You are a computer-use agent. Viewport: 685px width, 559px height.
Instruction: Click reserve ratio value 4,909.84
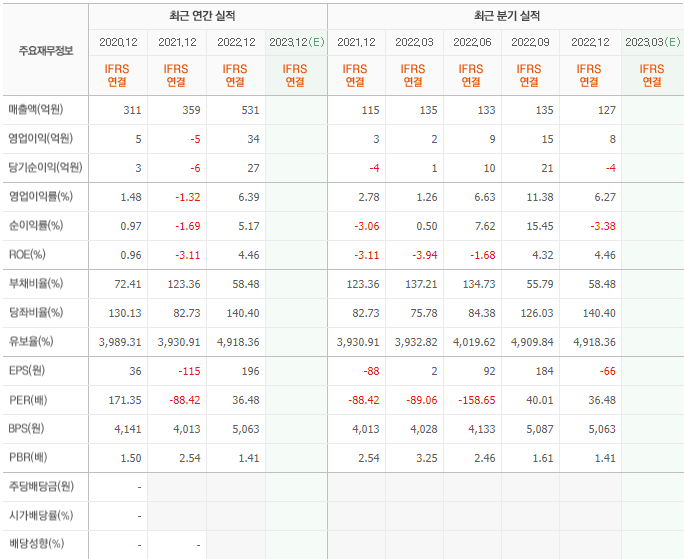(532, 342)
